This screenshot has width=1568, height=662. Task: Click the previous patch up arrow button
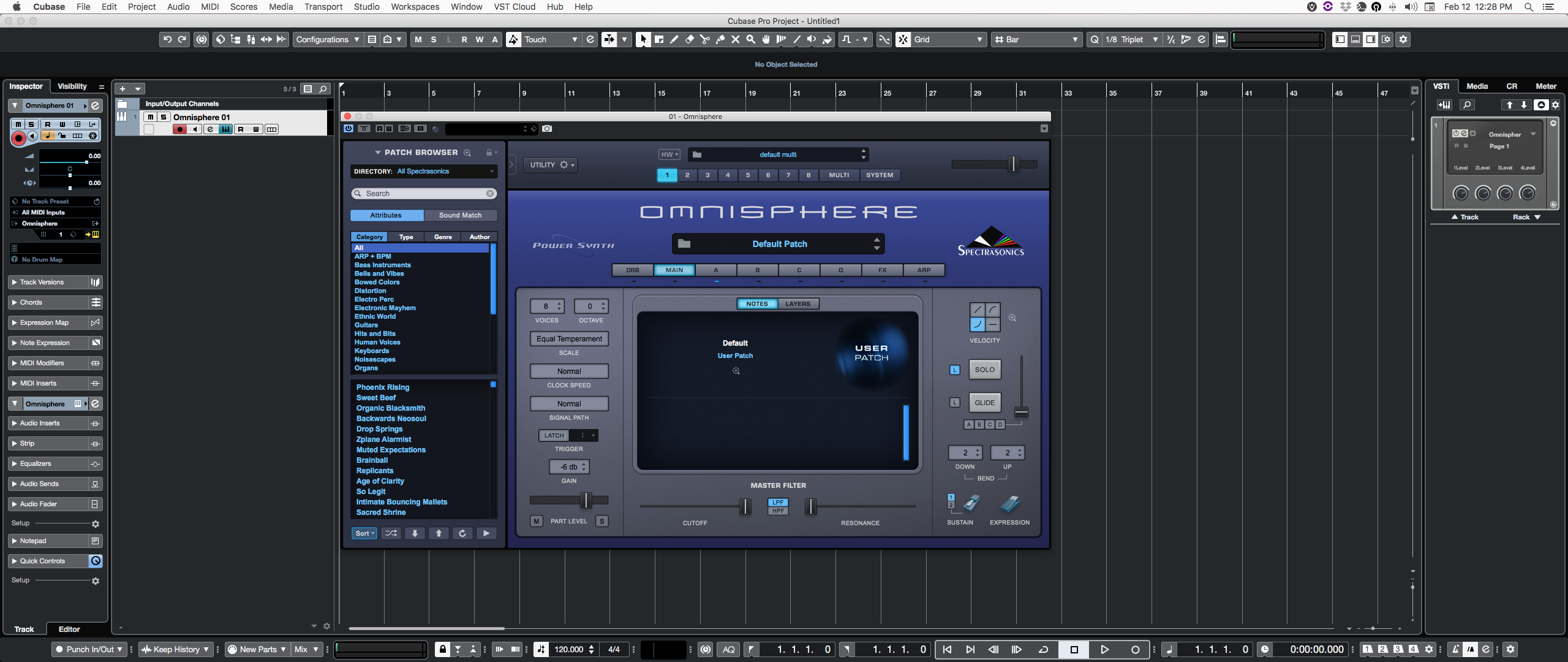click(439, 533)
